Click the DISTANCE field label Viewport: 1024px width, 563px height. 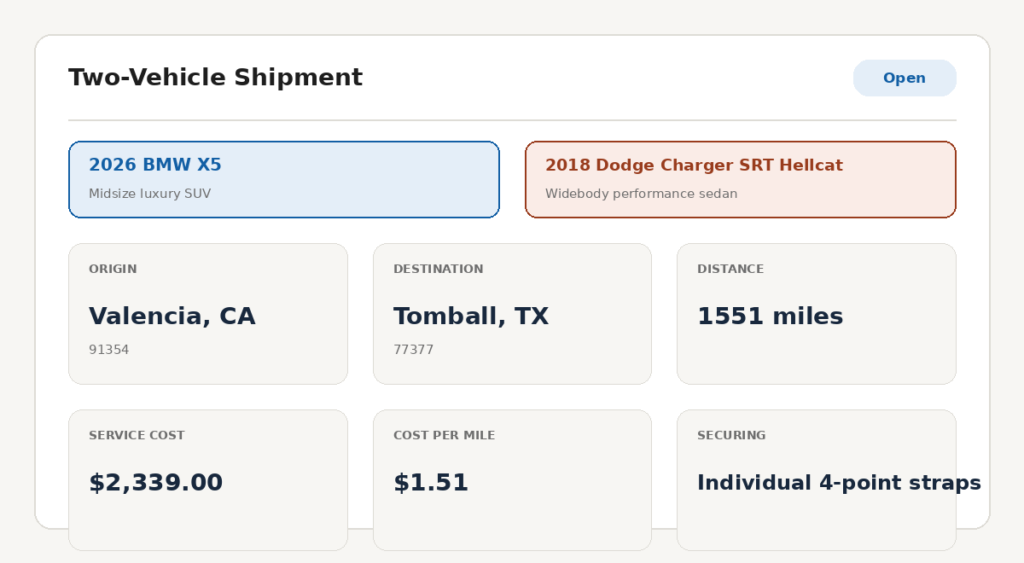click(x=730, y=269)
